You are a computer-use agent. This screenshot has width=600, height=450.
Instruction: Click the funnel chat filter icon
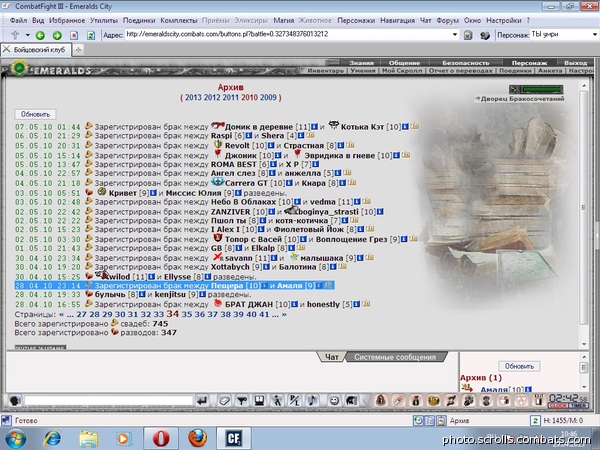coord(241,401)
